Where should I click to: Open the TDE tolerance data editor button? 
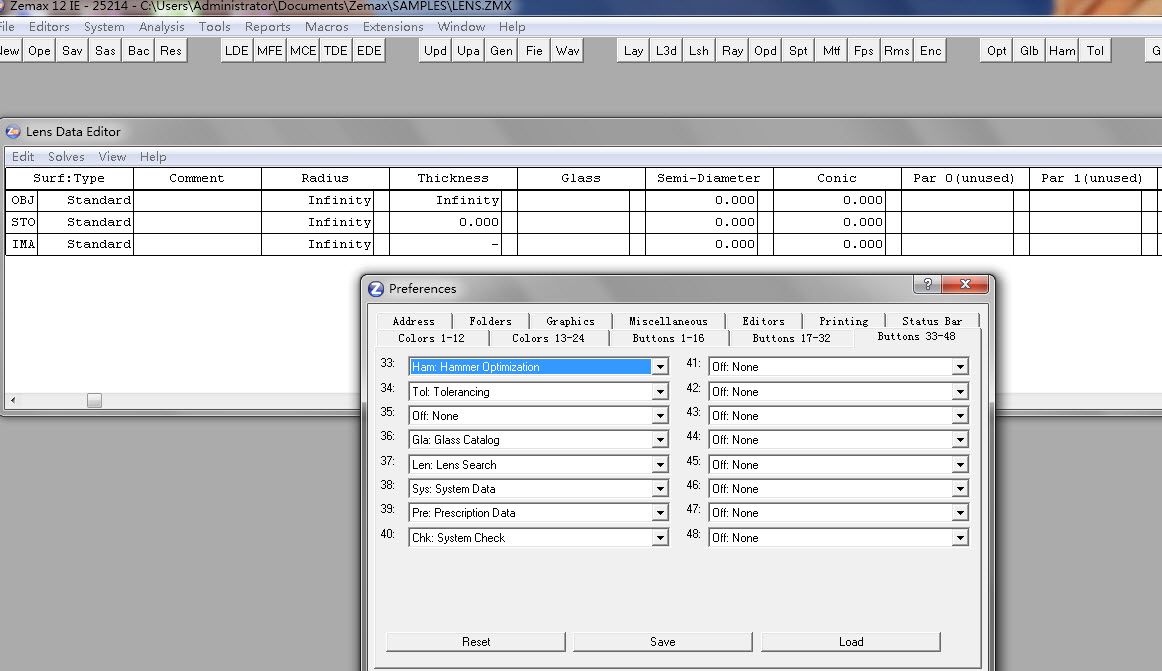pos(336,50)
